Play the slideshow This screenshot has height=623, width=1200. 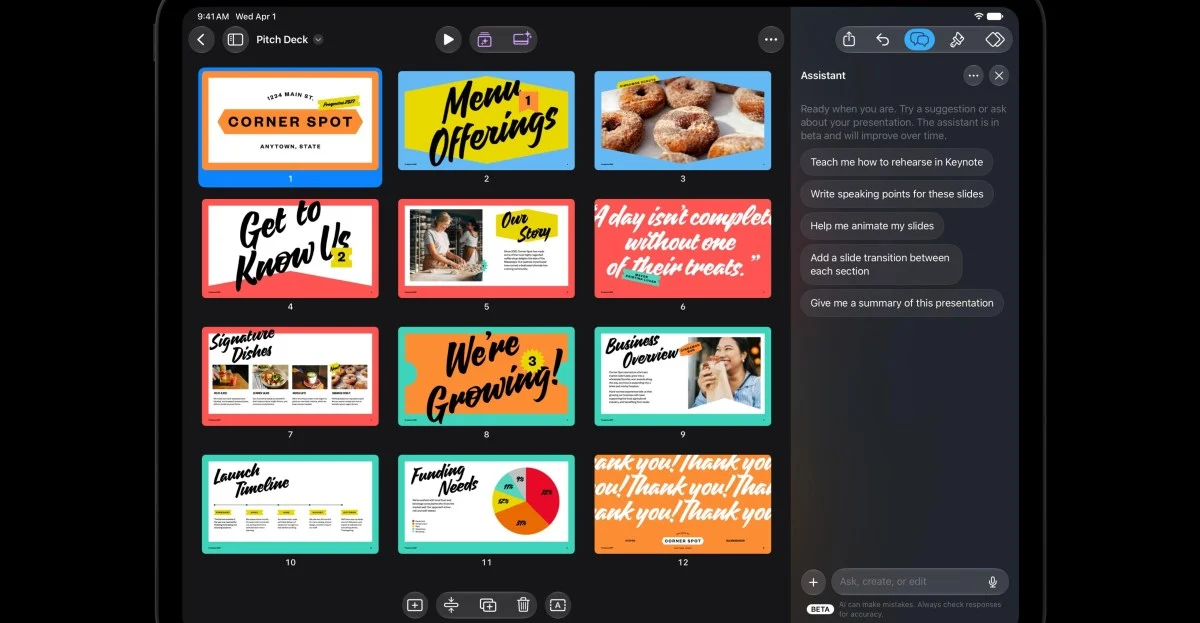coord(448,40)
